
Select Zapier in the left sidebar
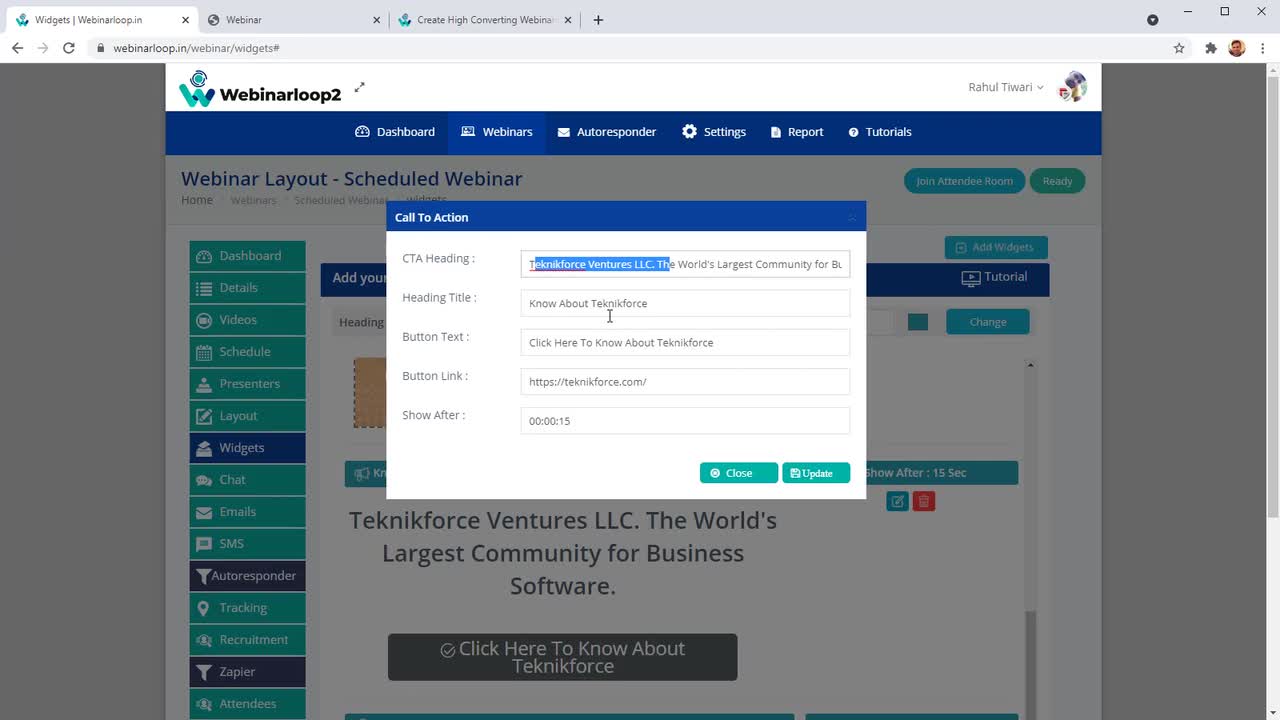[x=248, y=672]
